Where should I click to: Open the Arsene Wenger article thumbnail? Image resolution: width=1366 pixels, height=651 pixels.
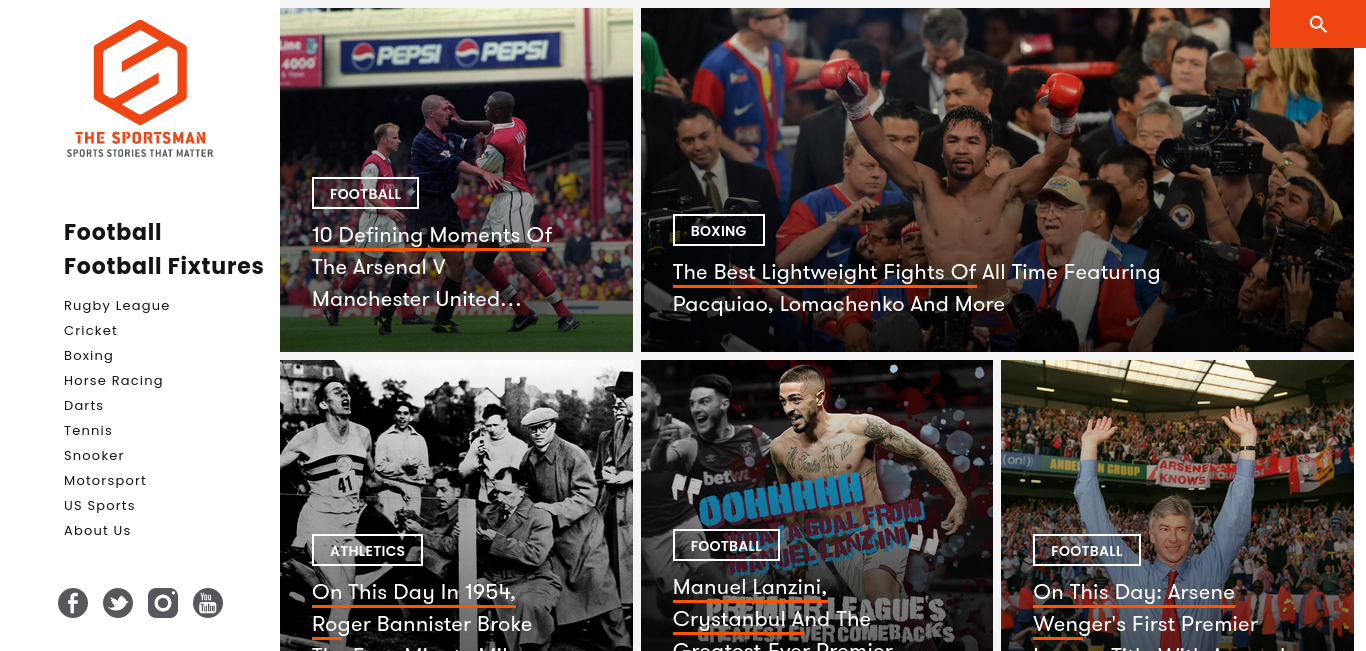click(x=1183, y=505)
